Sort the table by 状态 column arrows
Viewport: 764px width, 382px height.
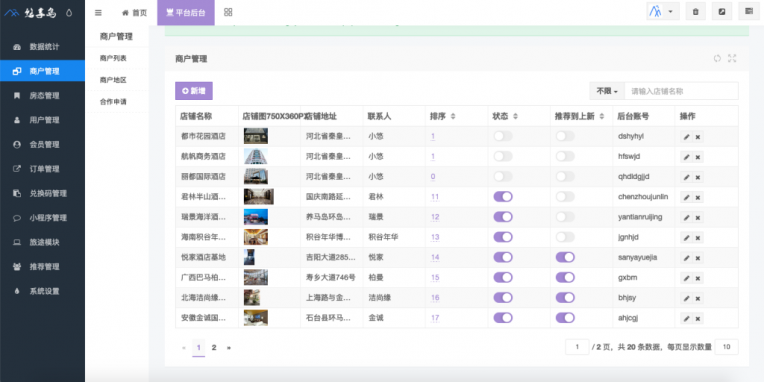tap(516, 116)
